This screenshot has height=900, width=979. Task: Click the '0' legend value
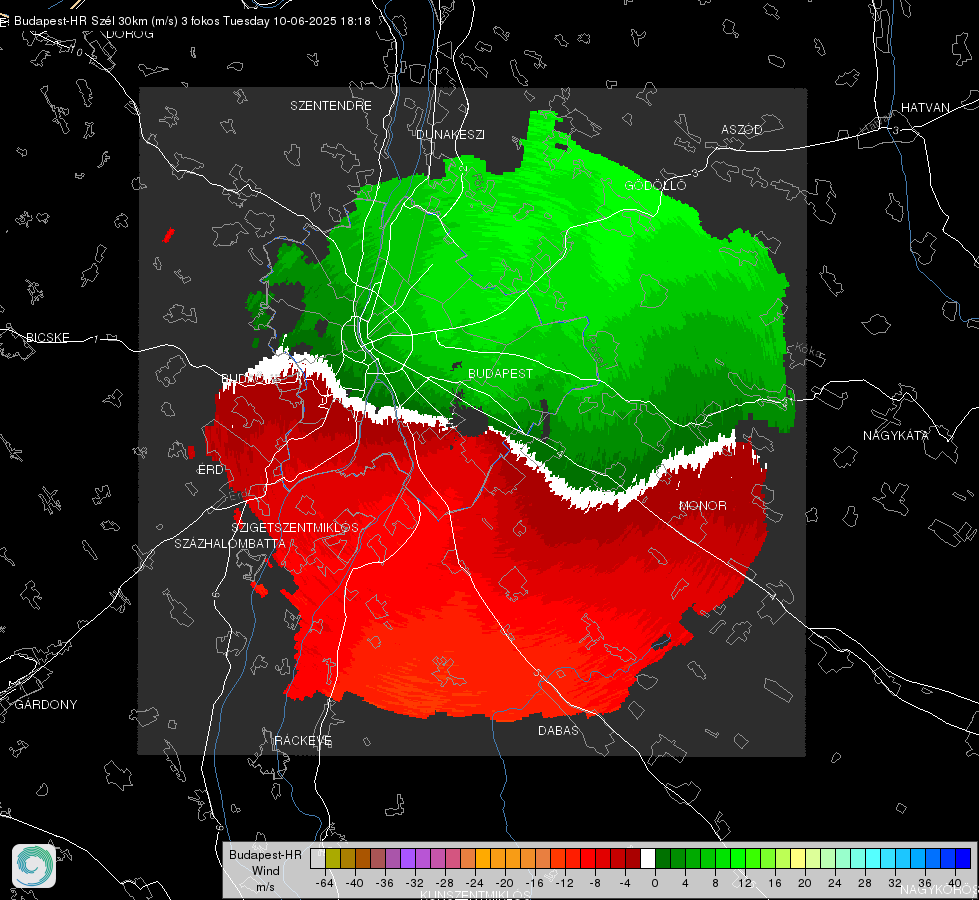click(x=654, y=883)
